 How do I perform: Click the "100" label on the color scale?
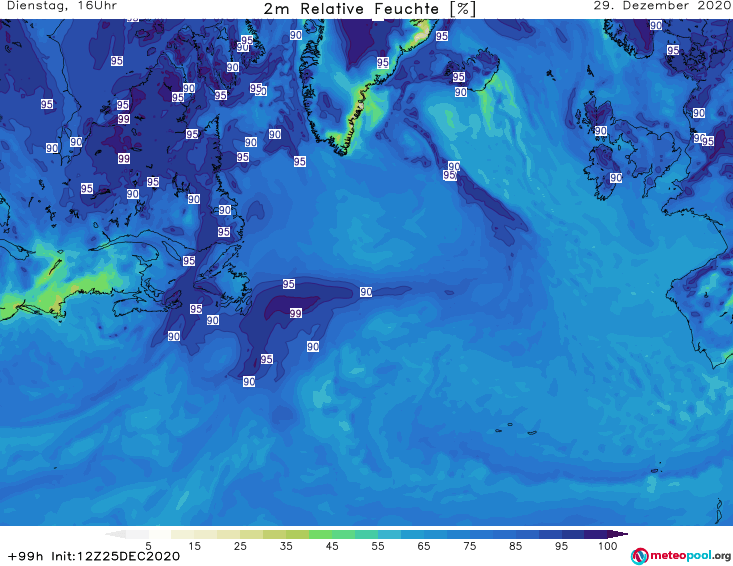[x=608, y=546]
